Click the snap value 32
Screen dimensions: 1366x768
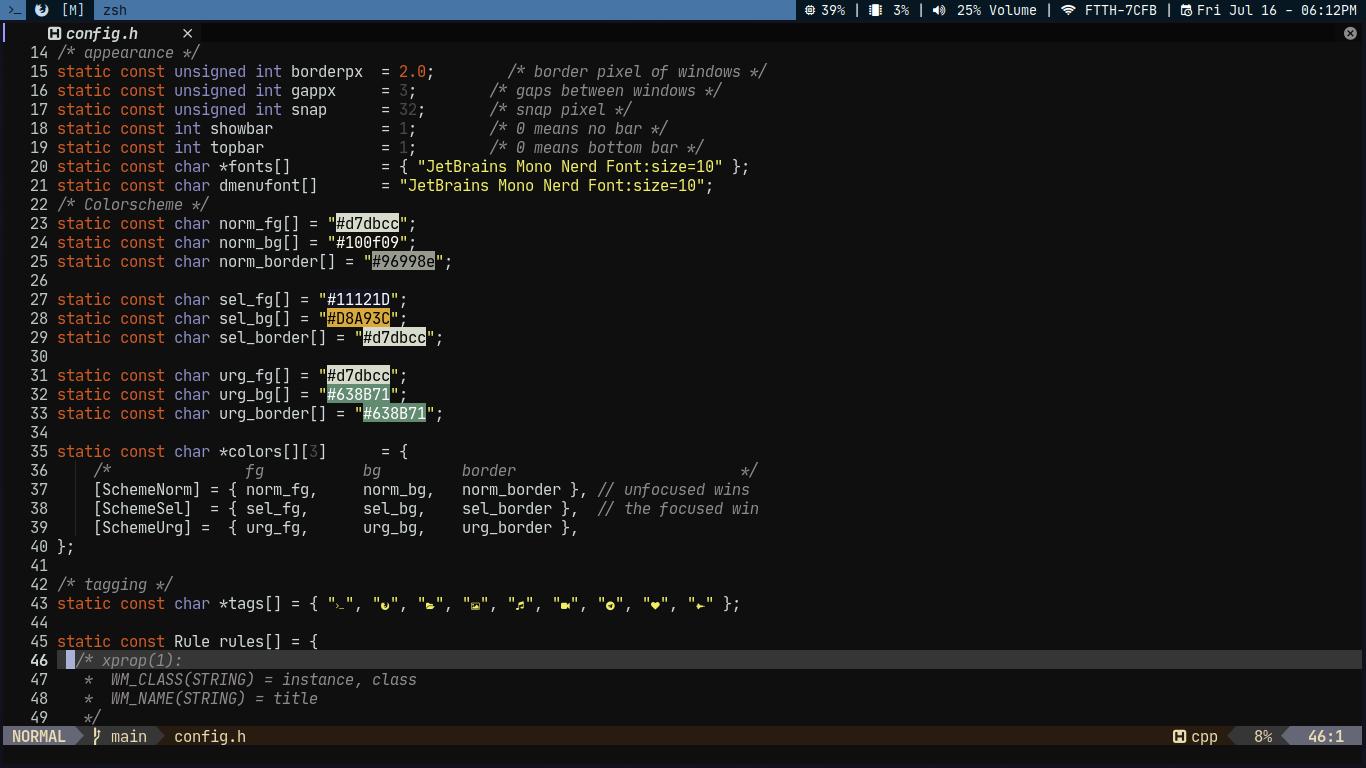click(x=408, y=110)
